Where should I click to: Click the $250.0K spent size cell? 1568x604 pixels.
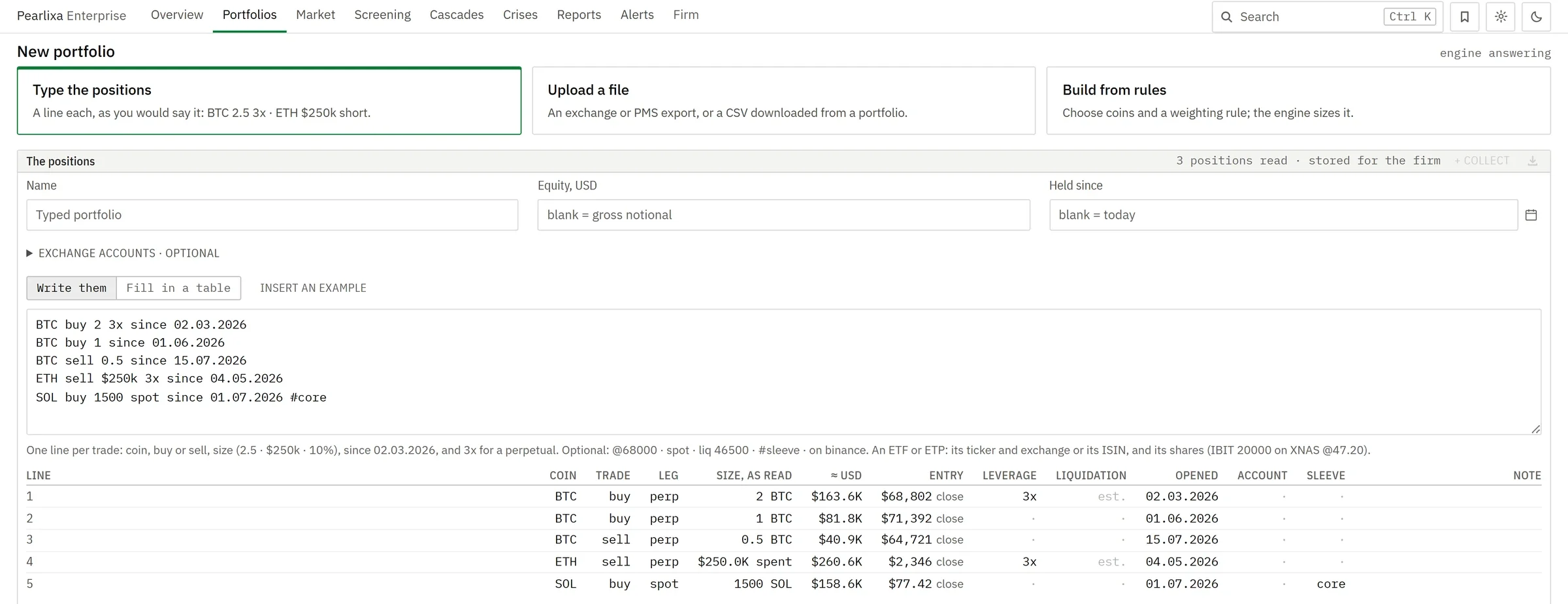coord(744,562)
